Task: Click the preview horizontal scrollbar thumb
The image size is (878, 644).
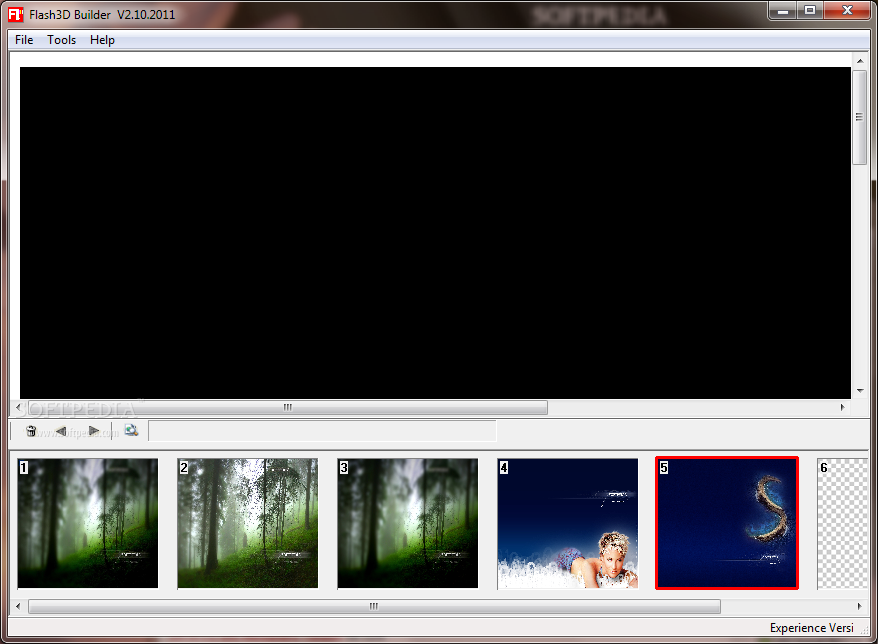Action: (x=287, y=407)
